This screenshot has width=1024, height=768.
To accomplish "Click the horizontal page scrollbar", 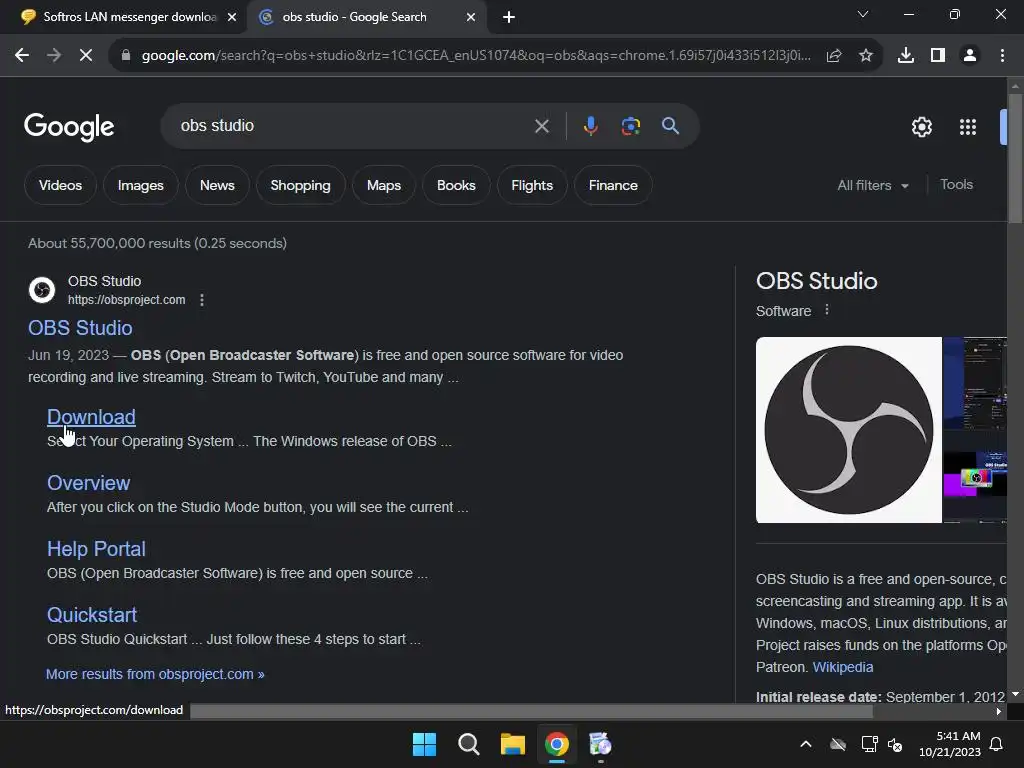I will (x=530, y=712).
